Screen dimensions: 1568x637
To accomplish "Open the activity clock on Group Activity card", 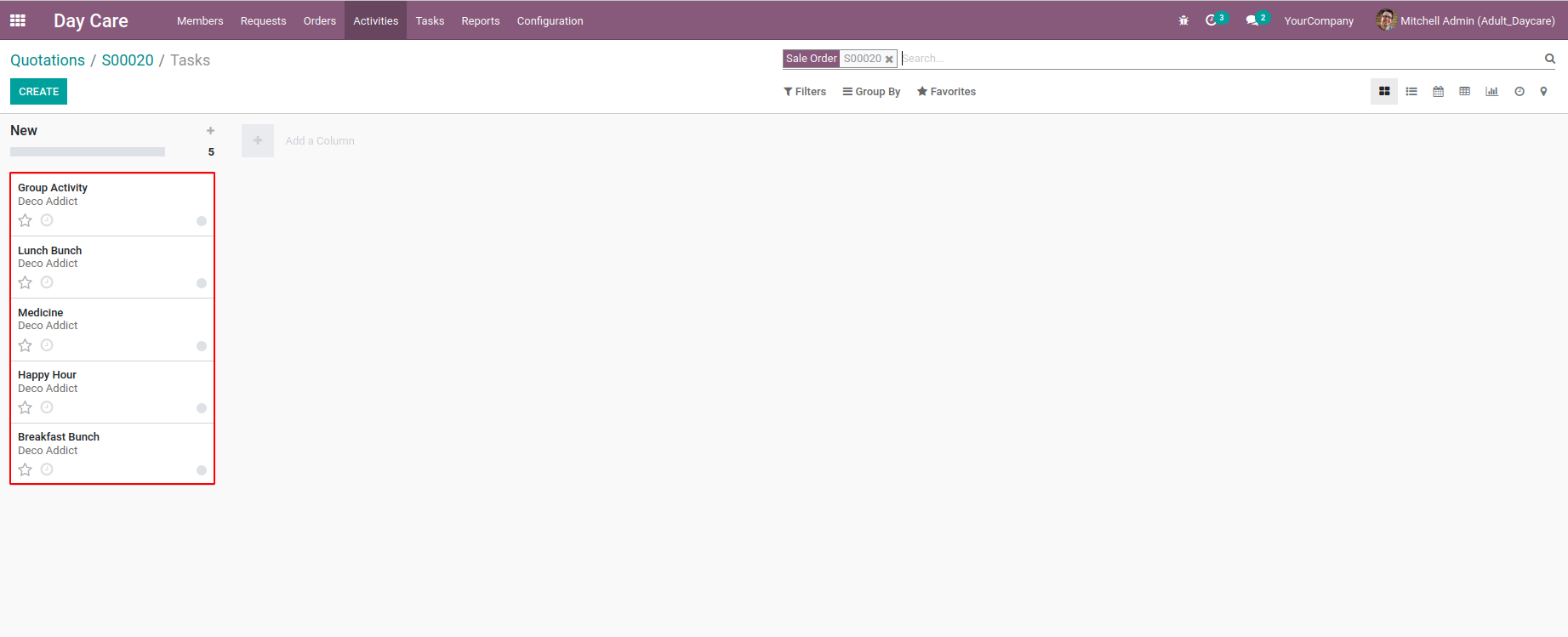I will [x=47, y=220].
